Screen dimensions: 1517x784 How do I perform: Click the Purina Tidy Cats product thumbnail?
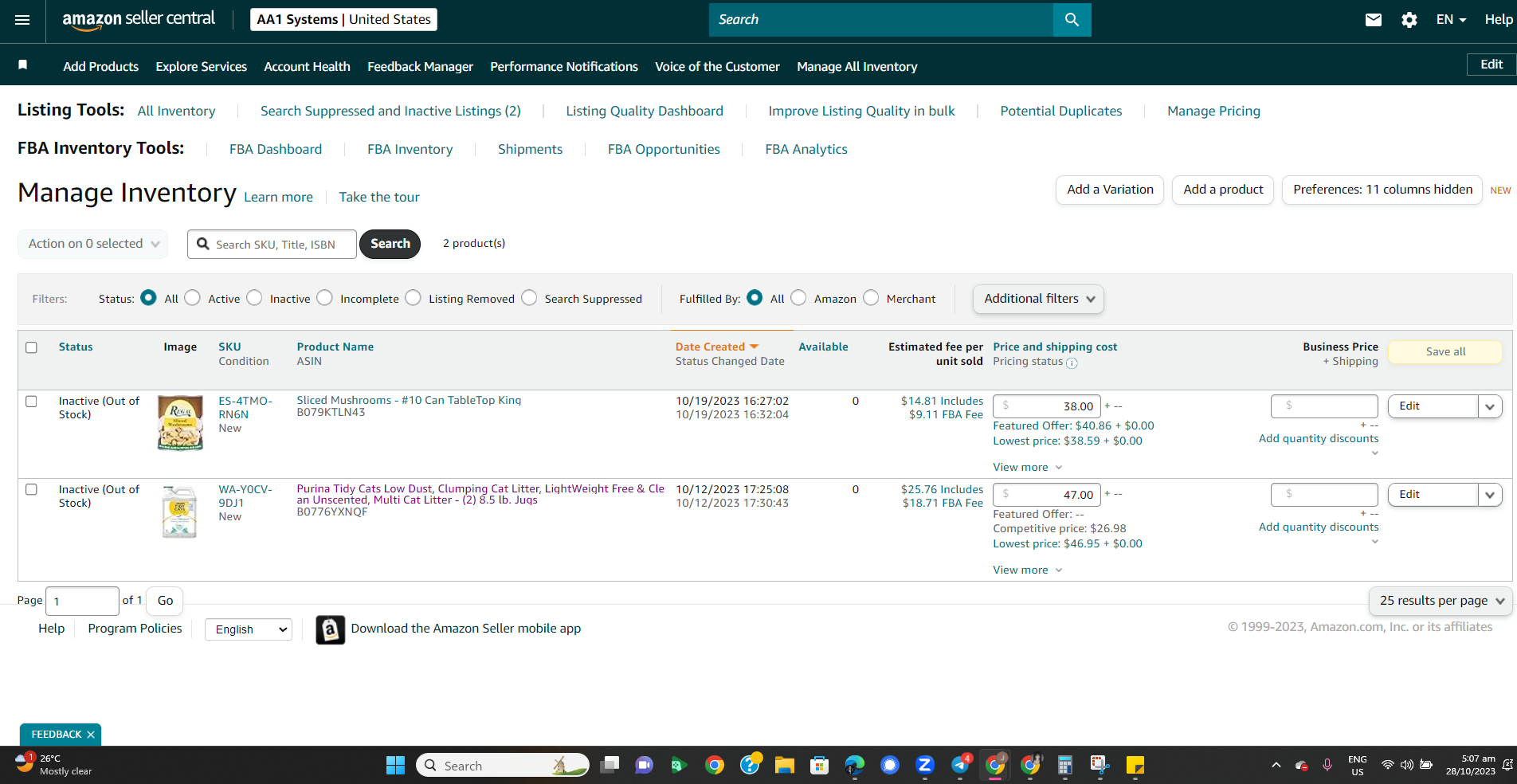(179, 512)
